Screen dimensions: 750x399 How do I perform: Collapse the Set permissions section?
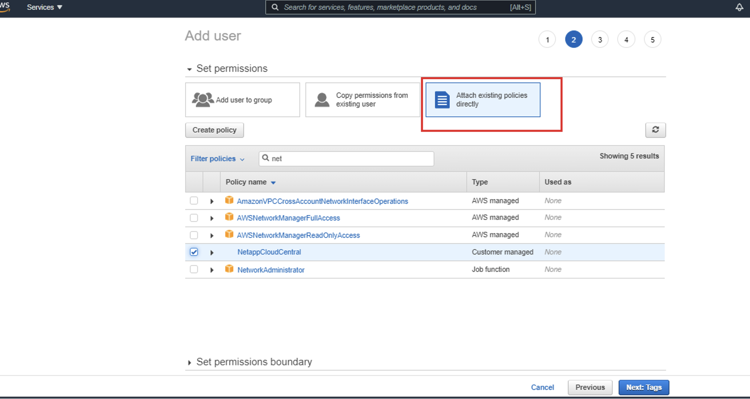point(189,69)
